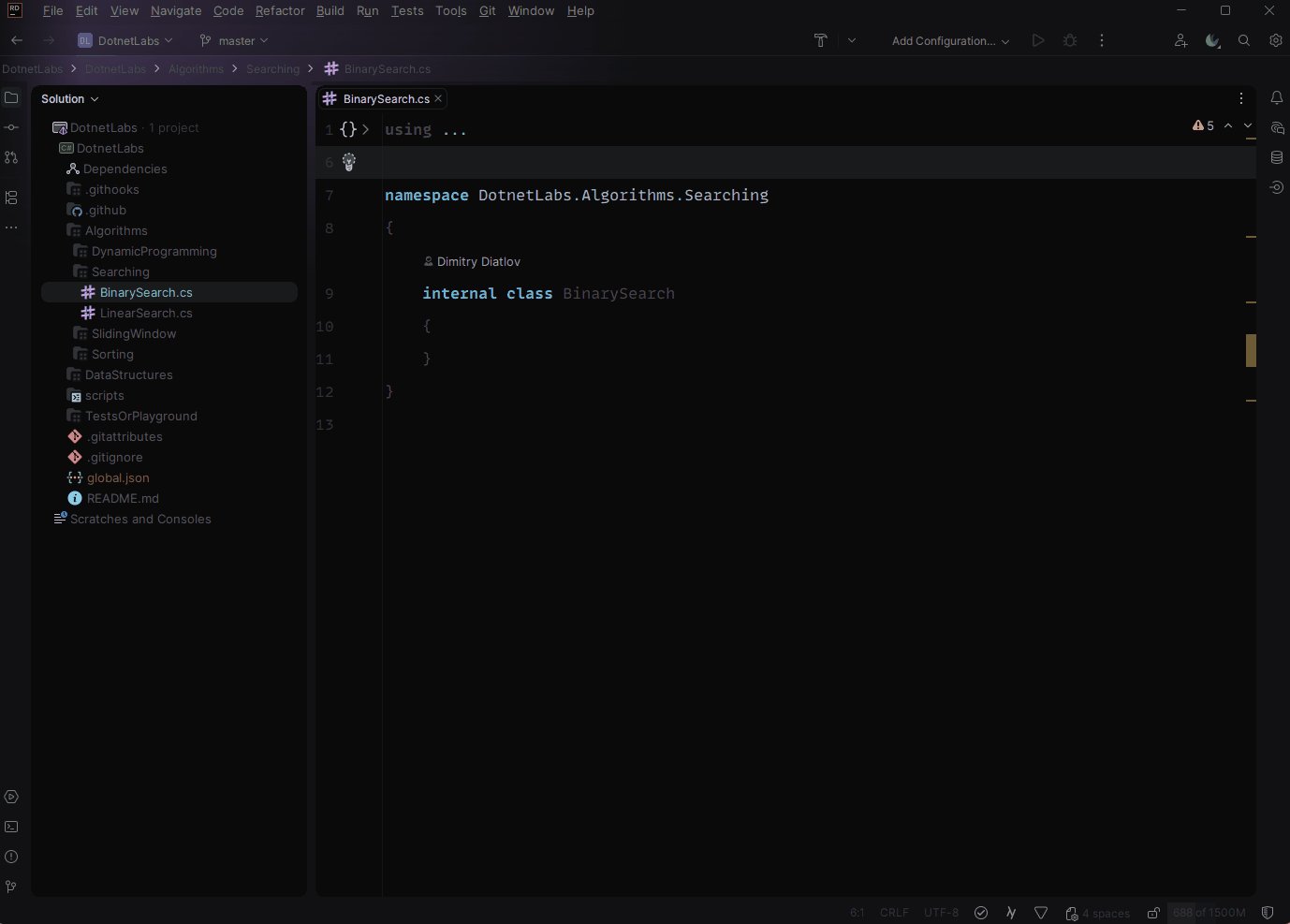This screenshot has height=924, width=1290.
Task: Click the code analysis checkmark in status bar
Action: pyautogui.click(x=981, y=913)
